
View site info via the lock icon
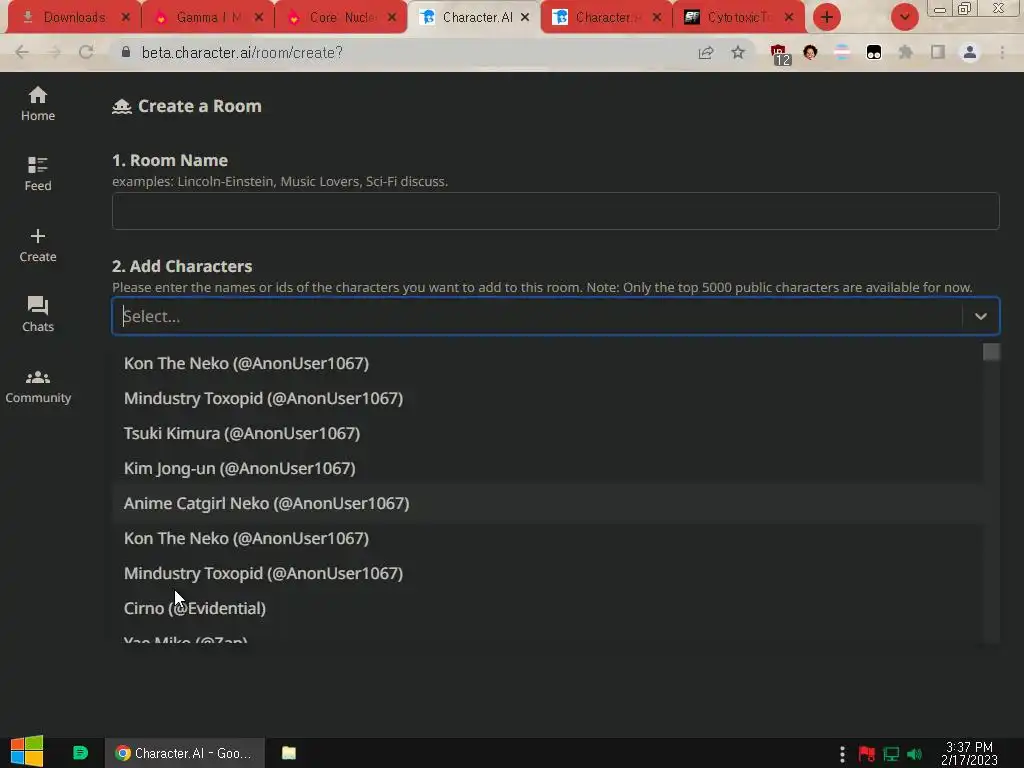point(126,52)
